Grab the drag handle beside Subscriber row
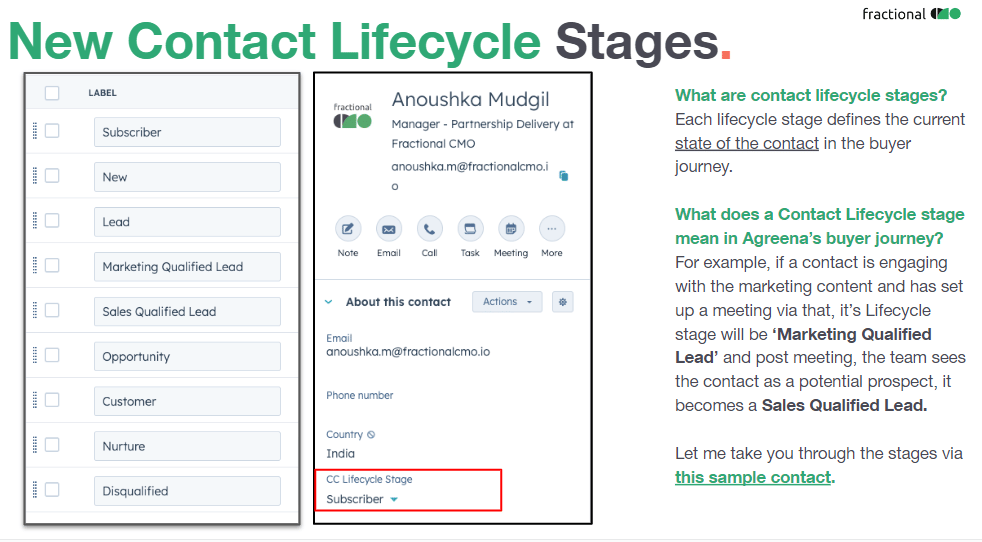Image resolution: width=982 pixels, height=542 pixels. coord(35,131)
